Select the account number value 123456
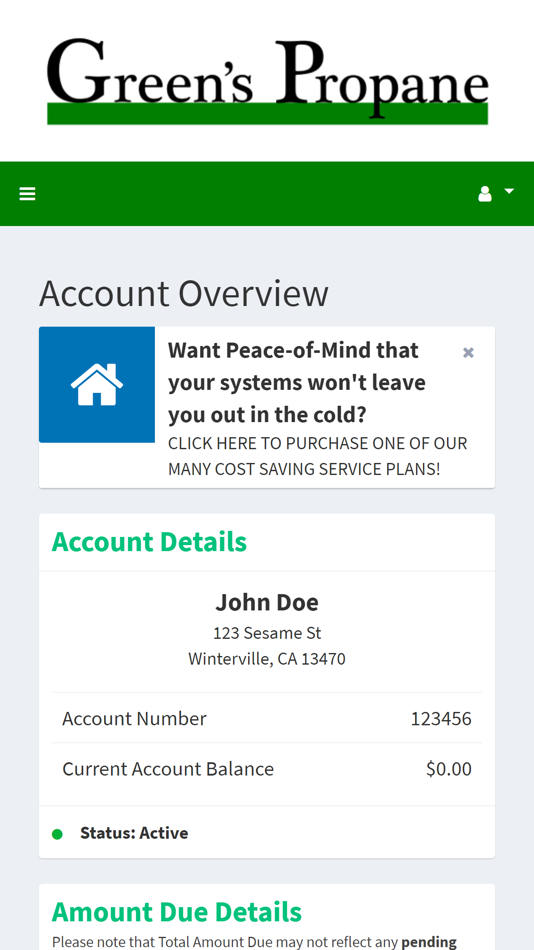Image resolution: width=534 pixels, height=950 pixels. (x=441, y=719)
